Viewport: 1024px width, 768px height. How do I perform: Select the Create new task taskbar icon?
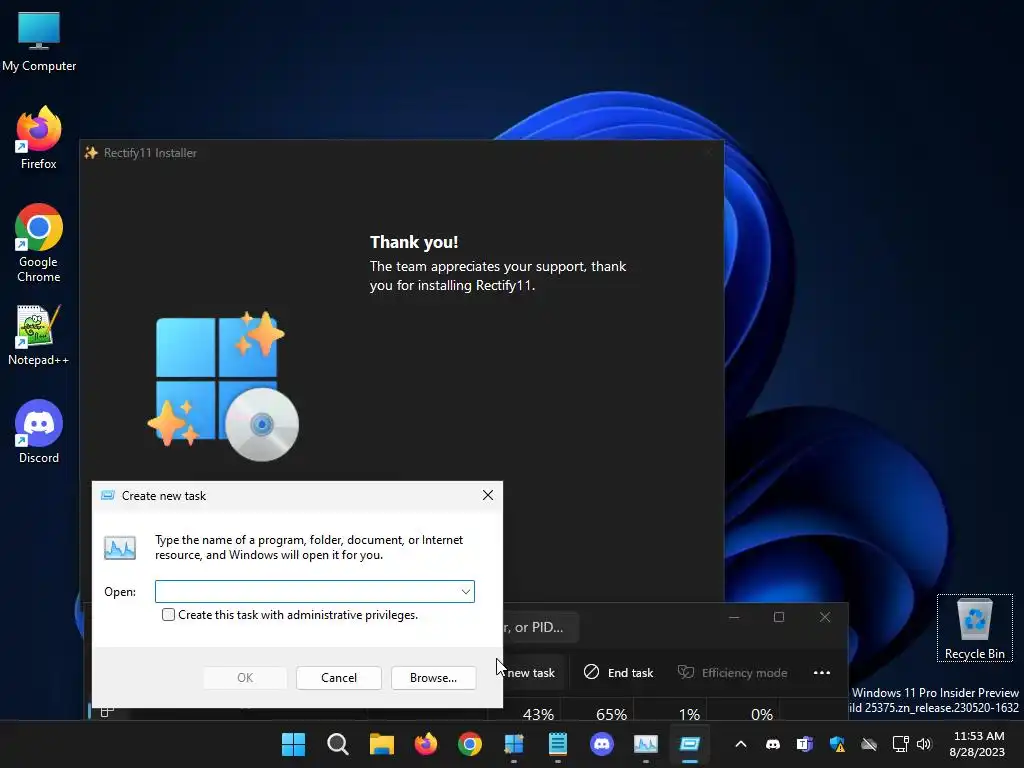click(x=690, y=744)
